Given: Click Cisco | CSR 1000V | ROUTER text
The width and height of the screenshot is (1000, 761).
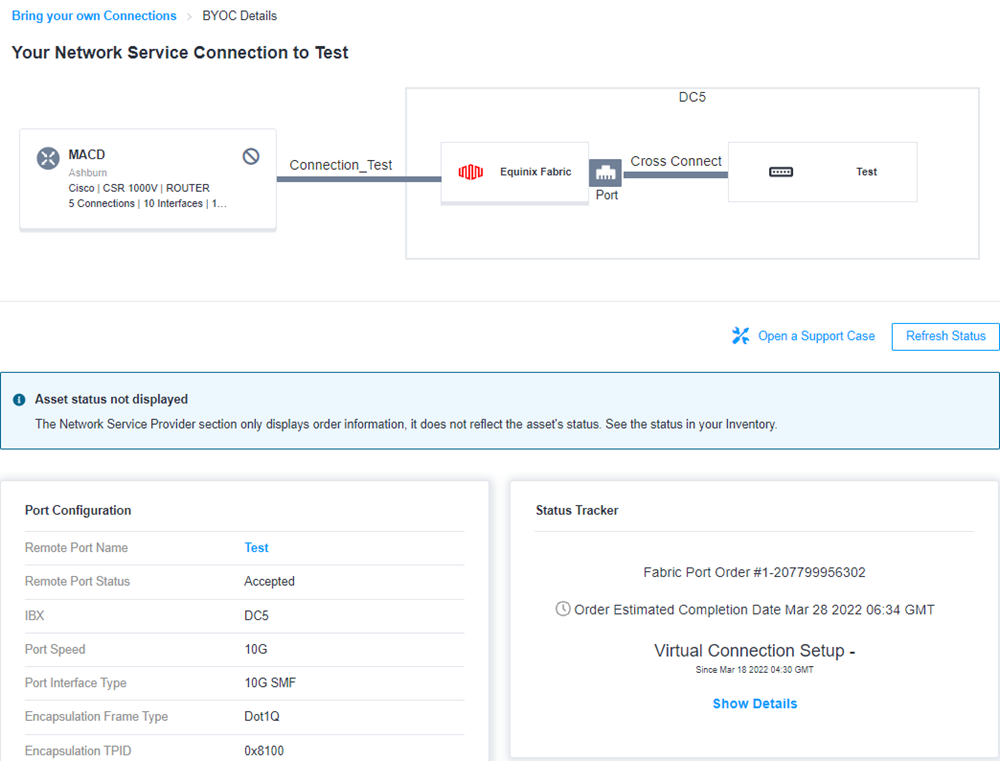Looking at the screenshot, I should [x=139, y=188].
